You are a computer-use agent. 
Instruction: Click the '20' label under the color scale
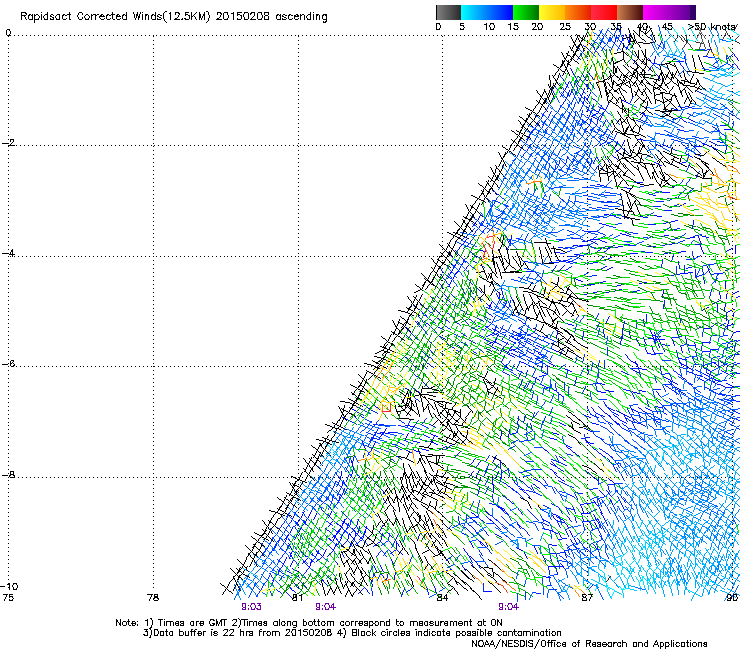(537, 26)
